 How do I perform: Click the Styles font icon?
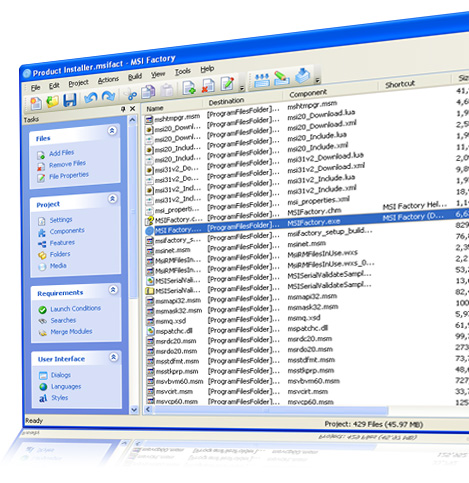43,398
